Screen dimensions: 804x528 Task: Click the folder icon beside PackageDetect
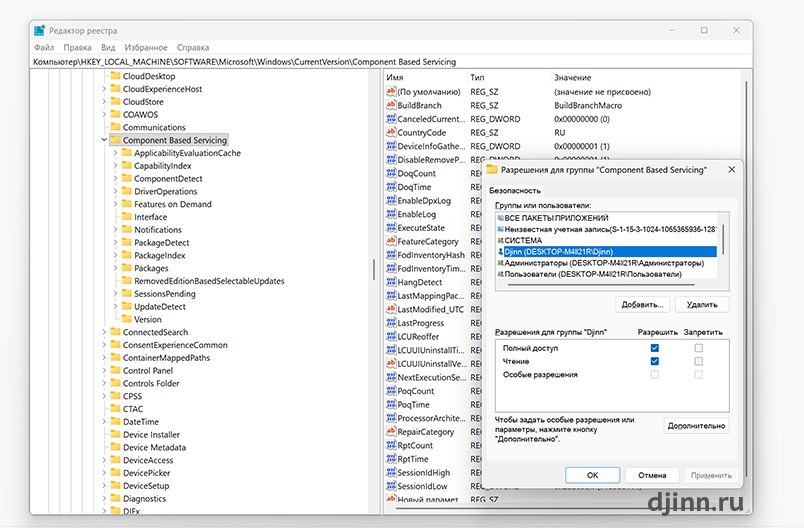point(127,242)
